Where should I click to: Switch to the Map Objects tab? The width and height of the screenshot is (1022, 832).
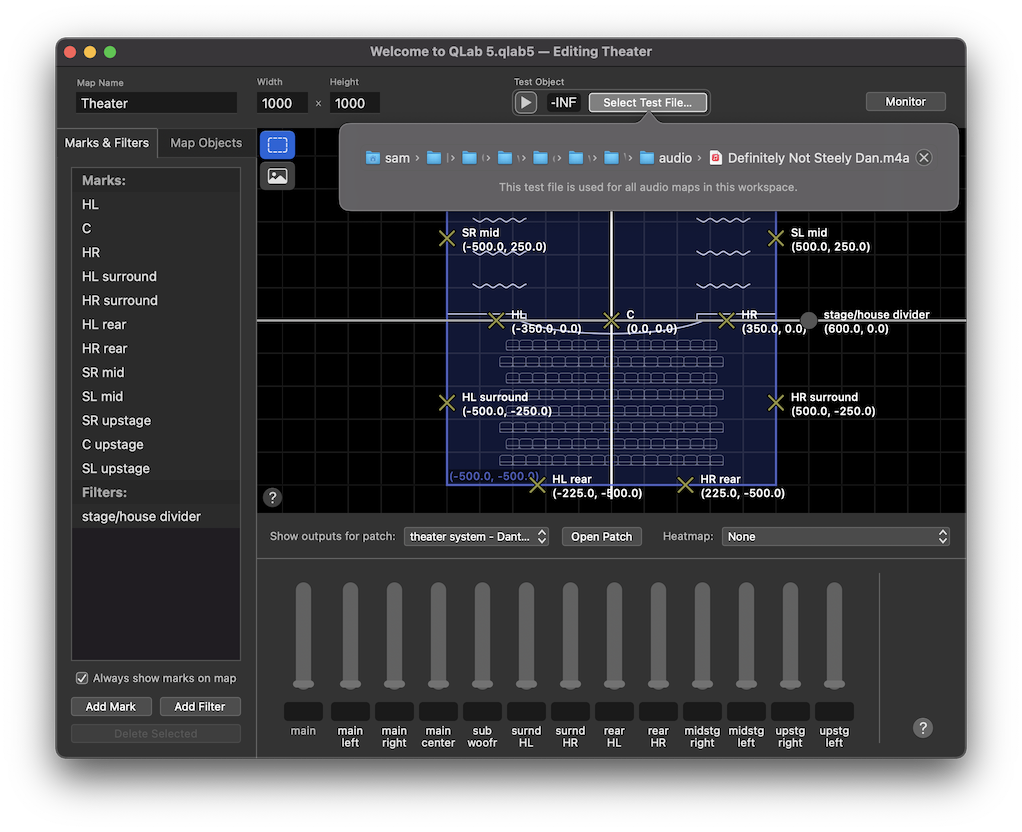coord(206,143)
